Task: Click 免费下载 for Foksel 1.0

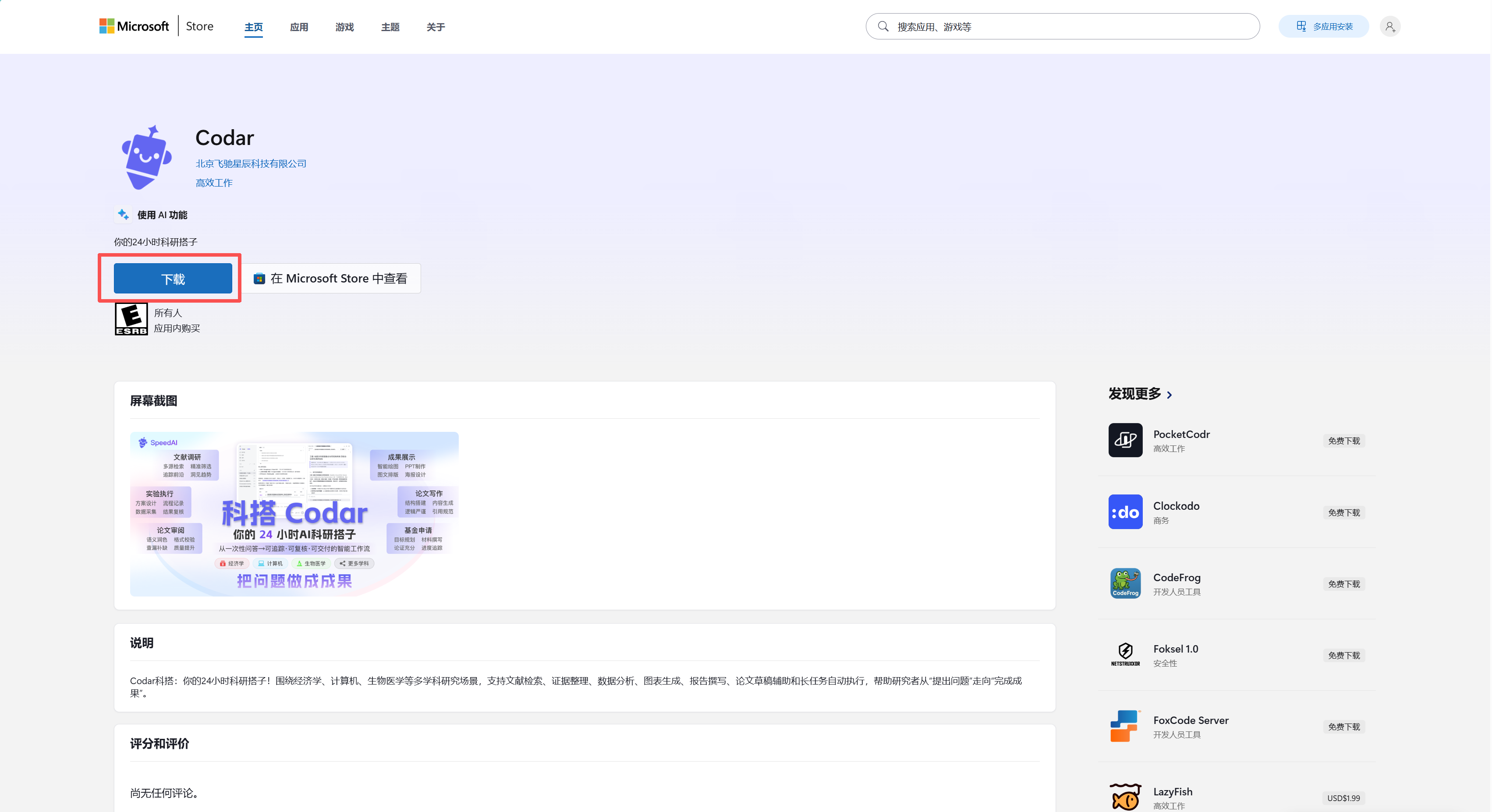Action: pyautogui.click(x=1344, y=656)
